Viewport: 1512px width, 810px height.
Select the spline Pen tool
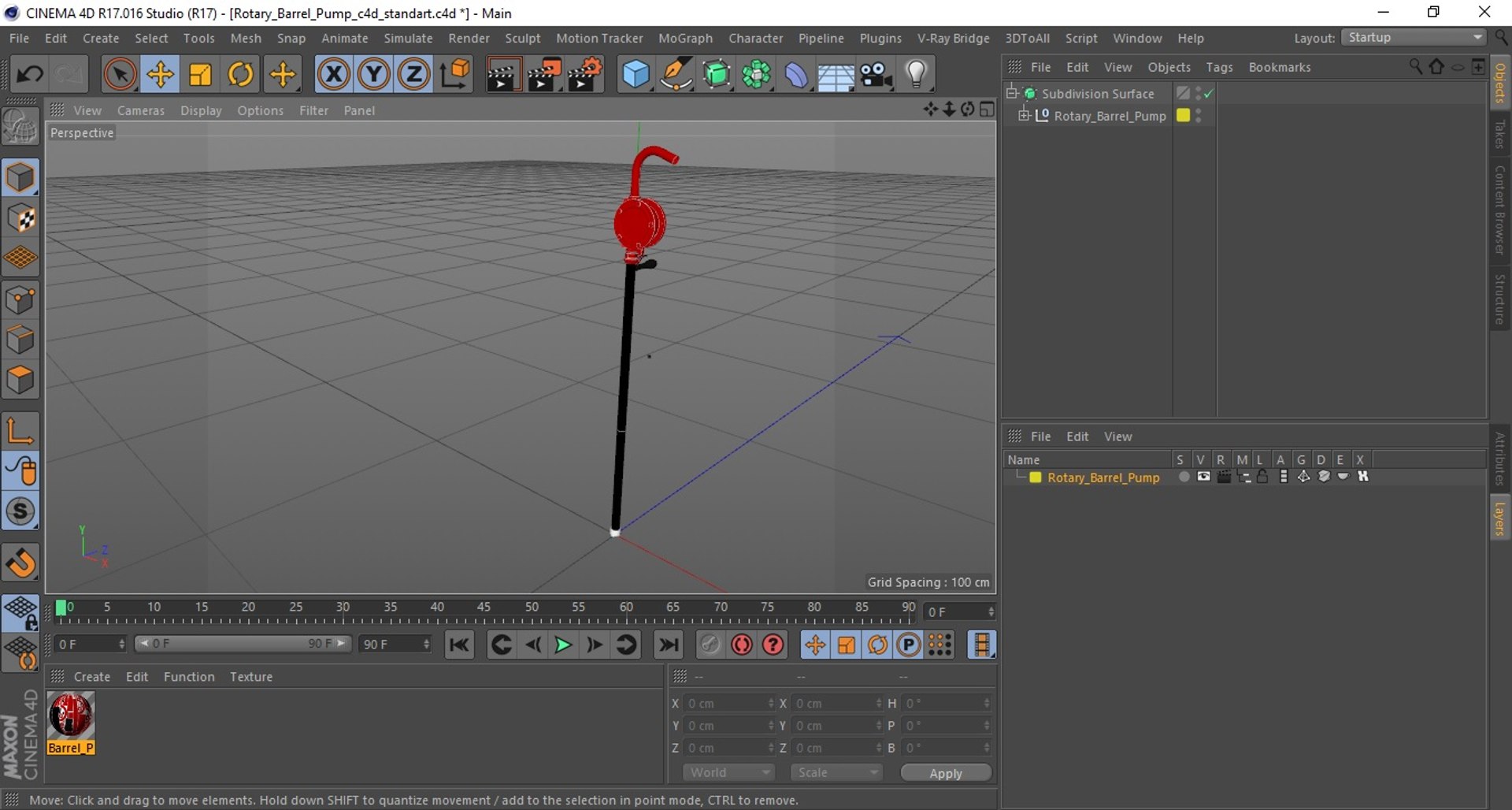676,75
